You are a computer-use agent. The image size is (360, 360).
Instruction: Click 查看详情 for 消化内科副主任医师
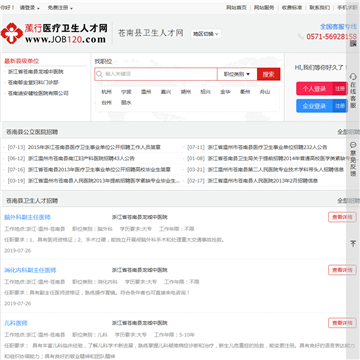click(342, 270)
